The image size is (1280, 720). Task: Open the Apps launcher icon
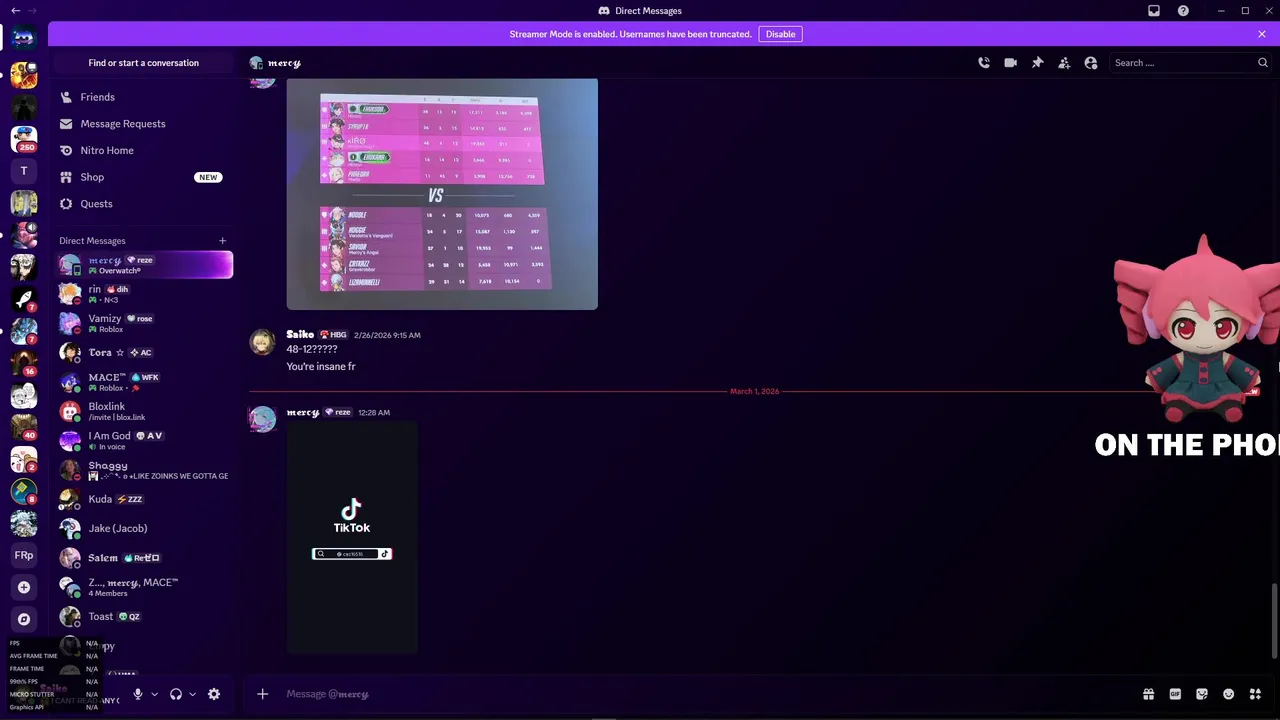pyautogui.click(x=1255, y=694)
